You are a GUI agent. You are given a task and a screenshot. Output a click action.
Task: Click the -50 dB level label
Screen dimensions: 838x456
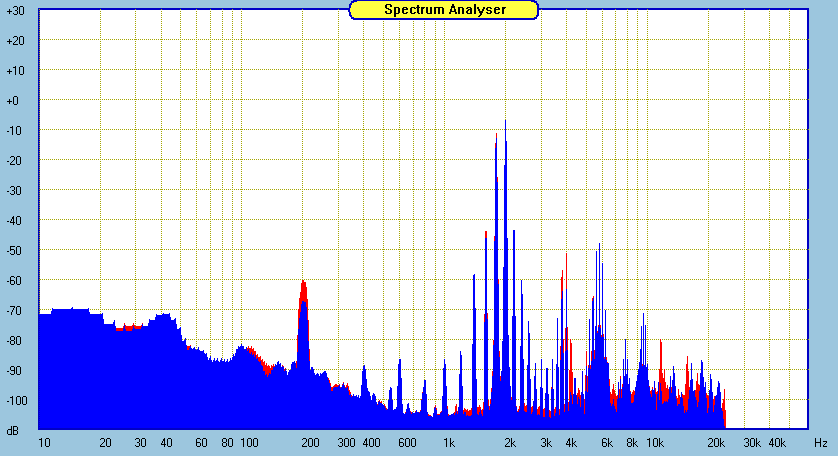click(x=15, y=251)
